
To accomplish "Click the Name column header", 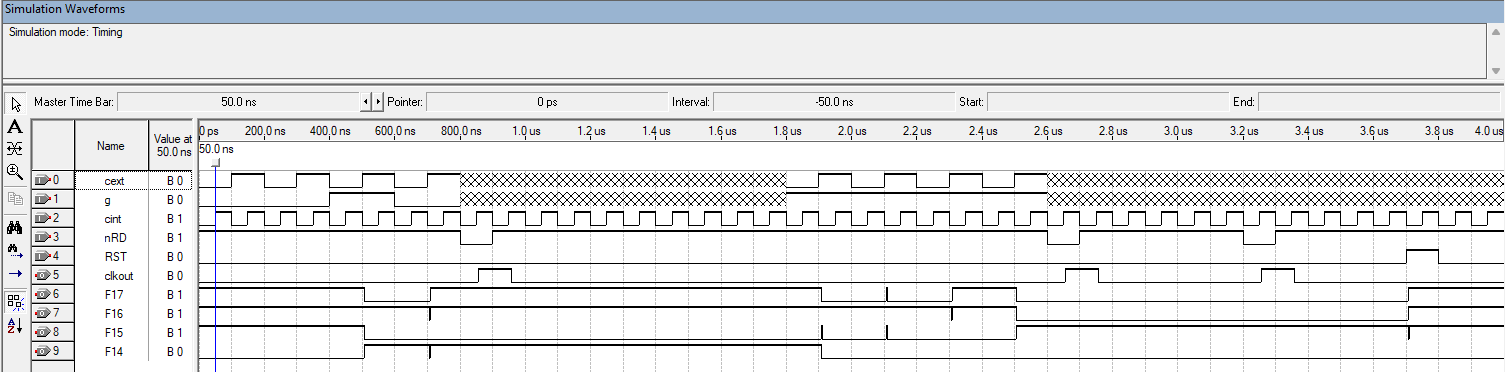I will (x=111, y=146).
